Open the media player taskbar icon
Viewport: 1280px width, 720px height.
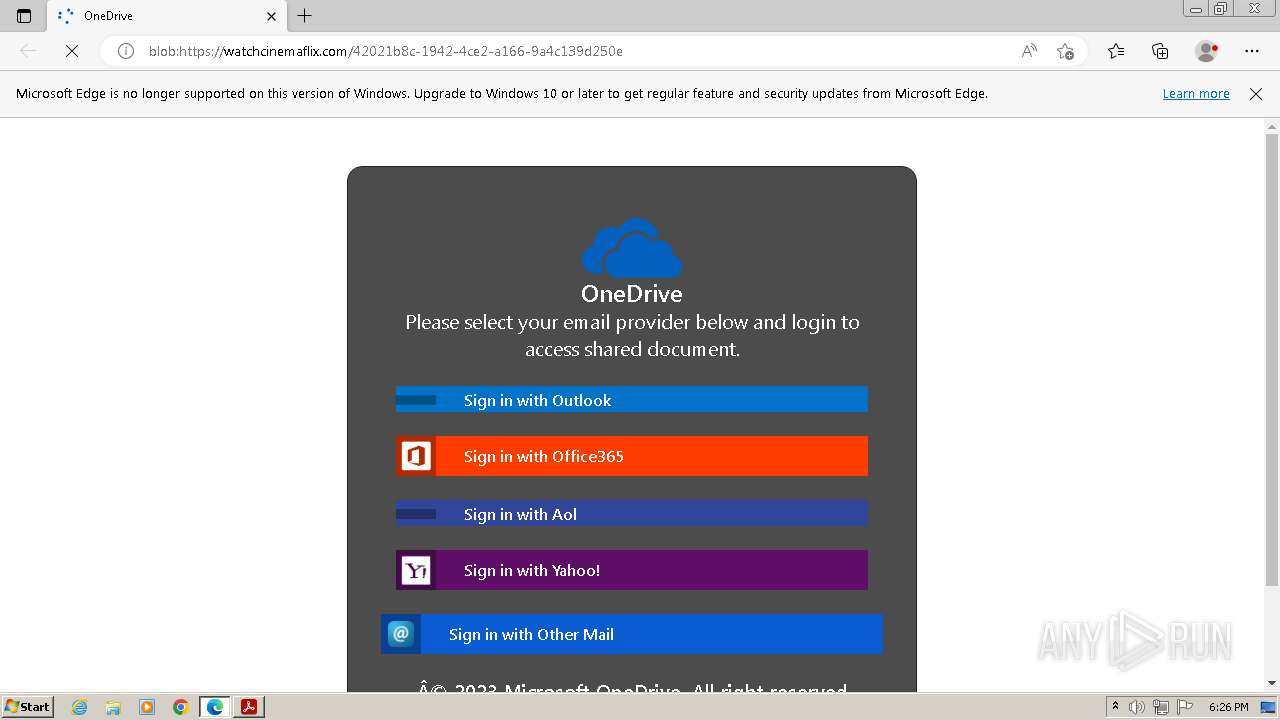147,707
